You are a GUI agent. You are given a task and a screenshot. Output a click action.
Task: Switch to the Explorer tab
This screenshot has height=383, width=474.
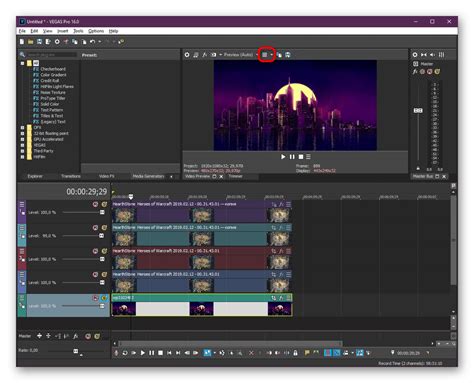35,176
